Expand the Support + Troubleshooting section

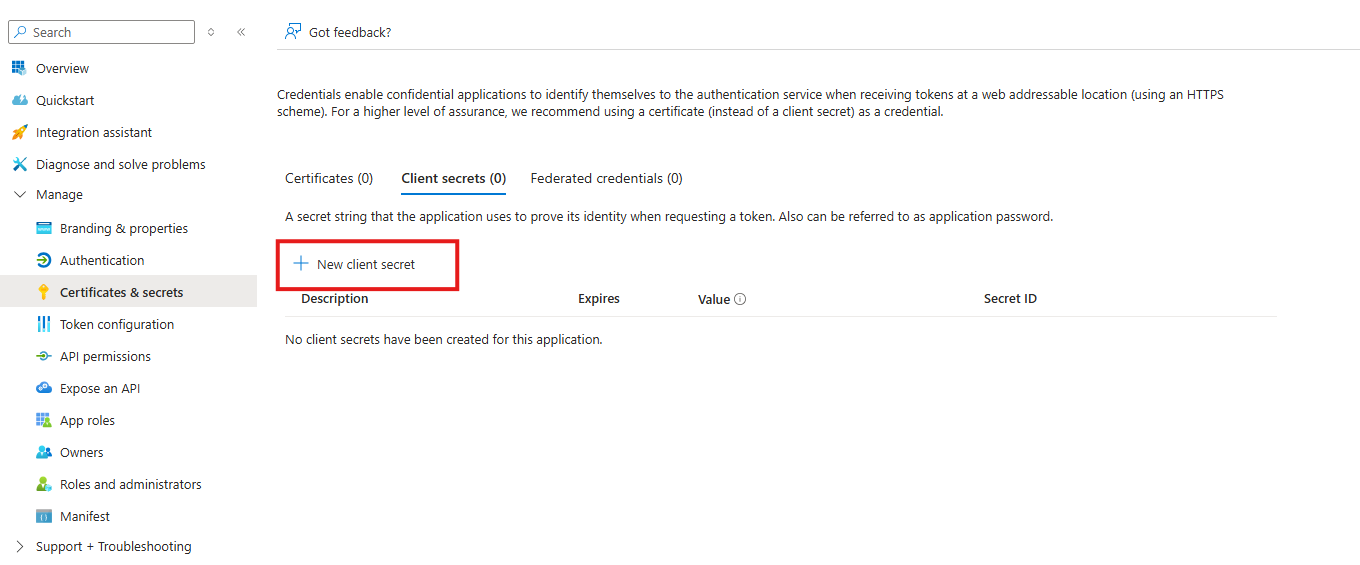pyautogui.click(x=19, y=547)
